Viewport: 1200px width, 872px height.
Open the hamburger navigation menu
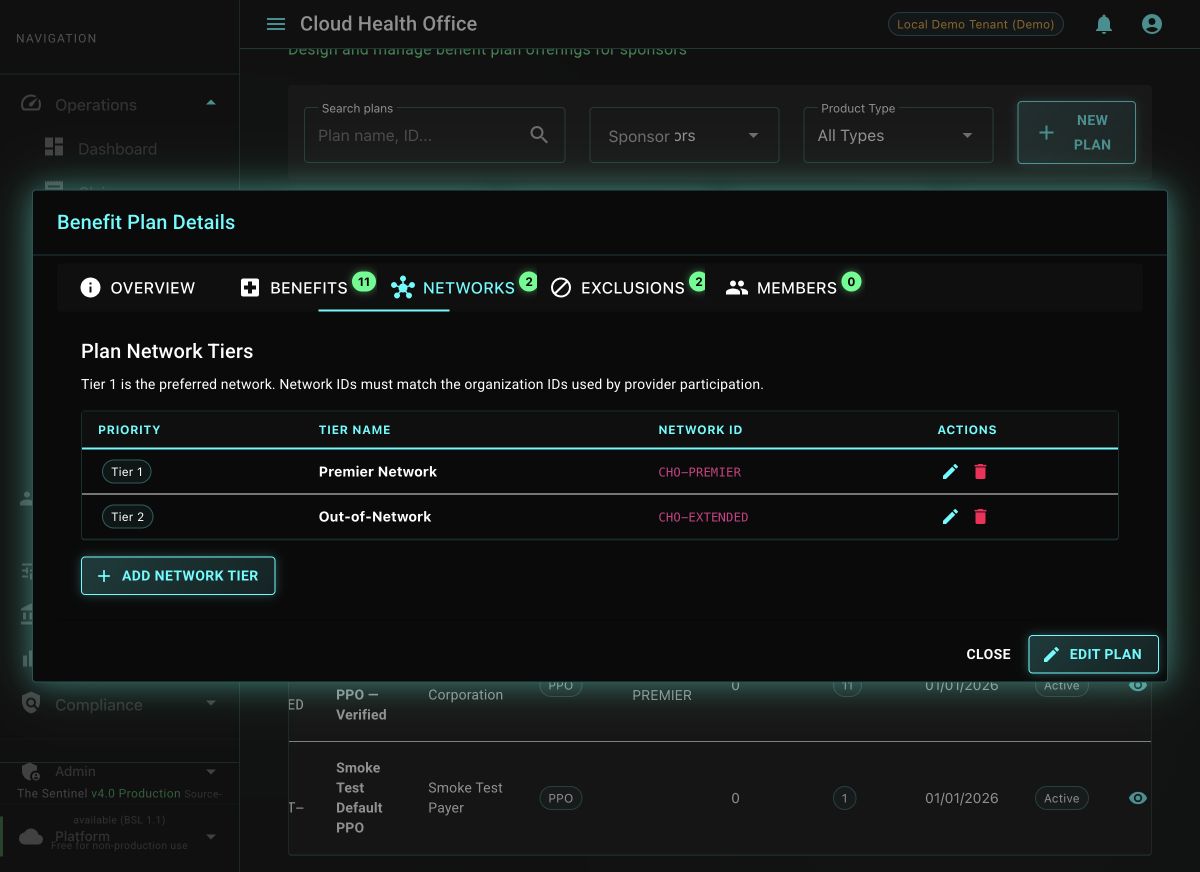click(276, 24)
